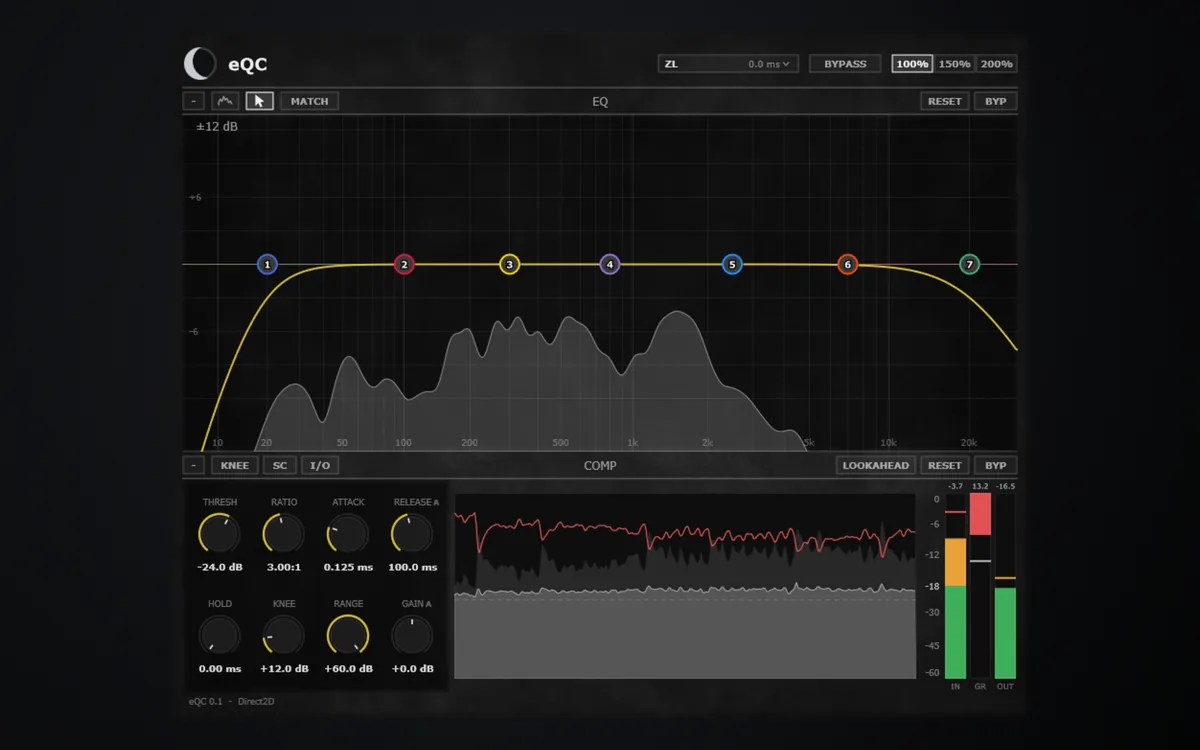Switch UI scale to 200%
Viewport: 1200px width, 750px height.
(996, 64)
